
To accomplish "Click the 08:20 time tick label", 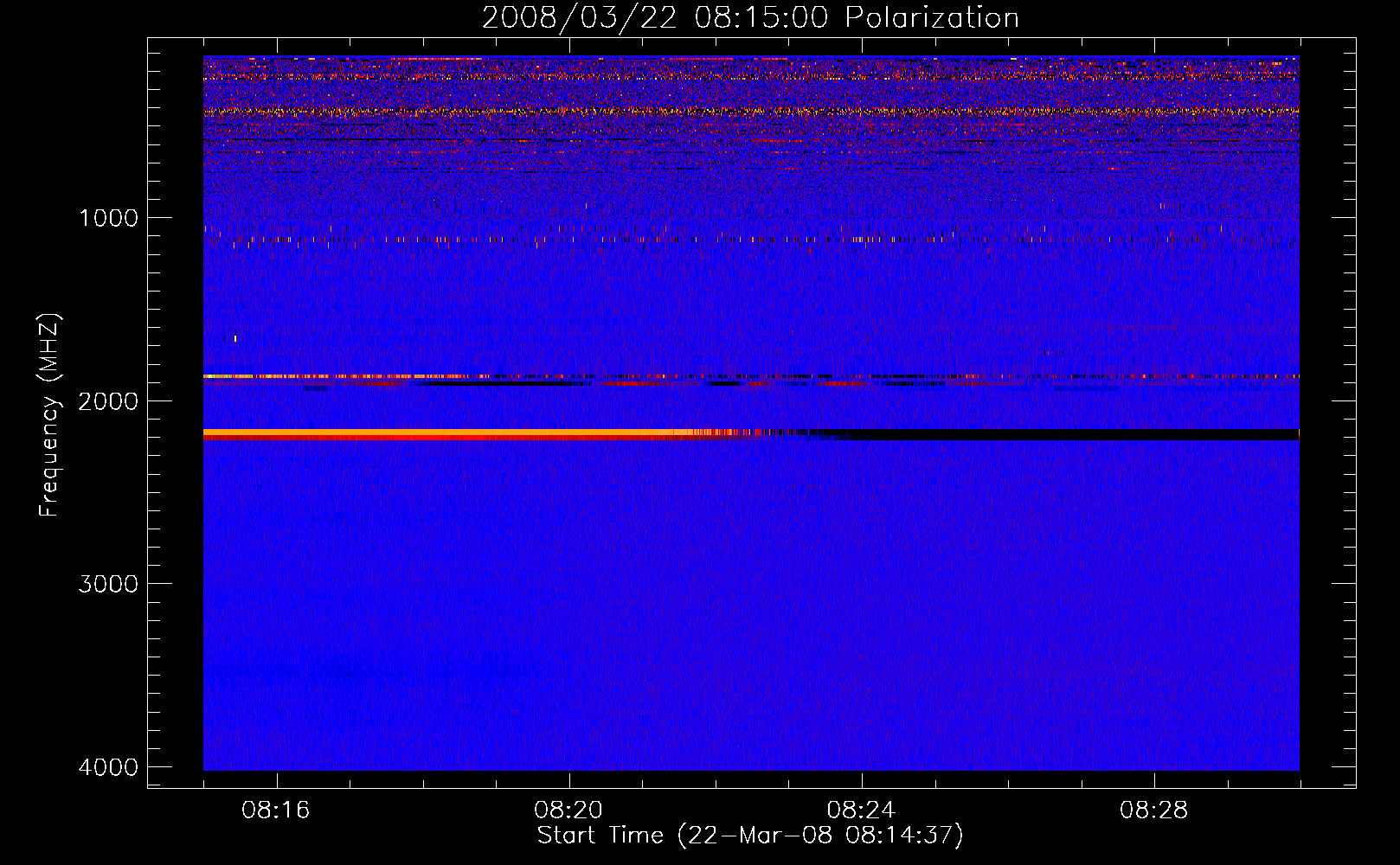I will (568, 811).
